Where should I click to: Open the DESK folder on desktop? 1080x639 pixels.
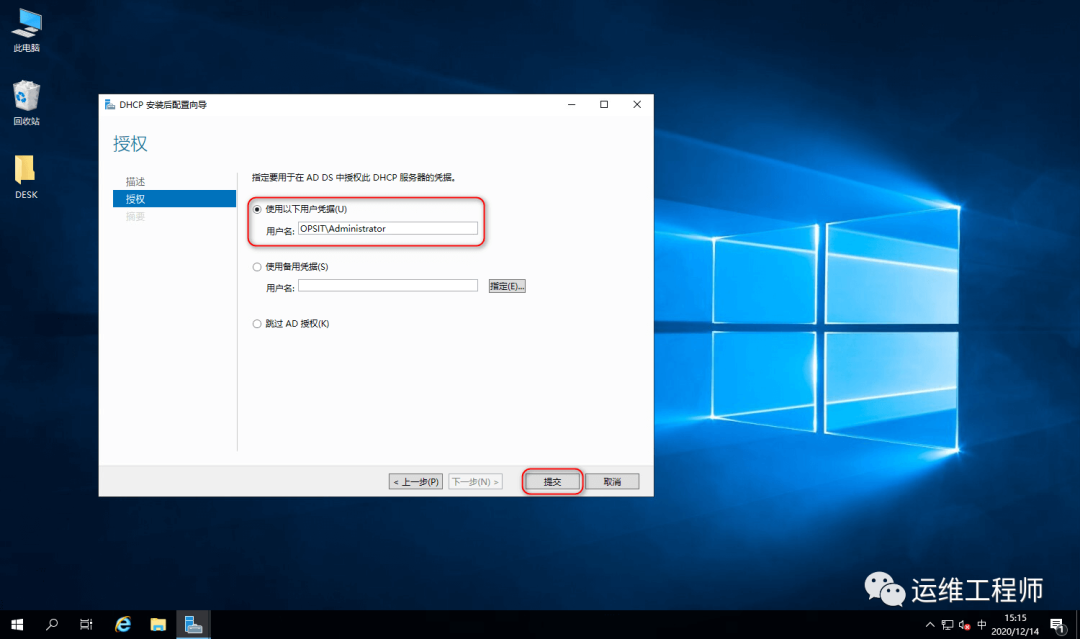[25, 177]
